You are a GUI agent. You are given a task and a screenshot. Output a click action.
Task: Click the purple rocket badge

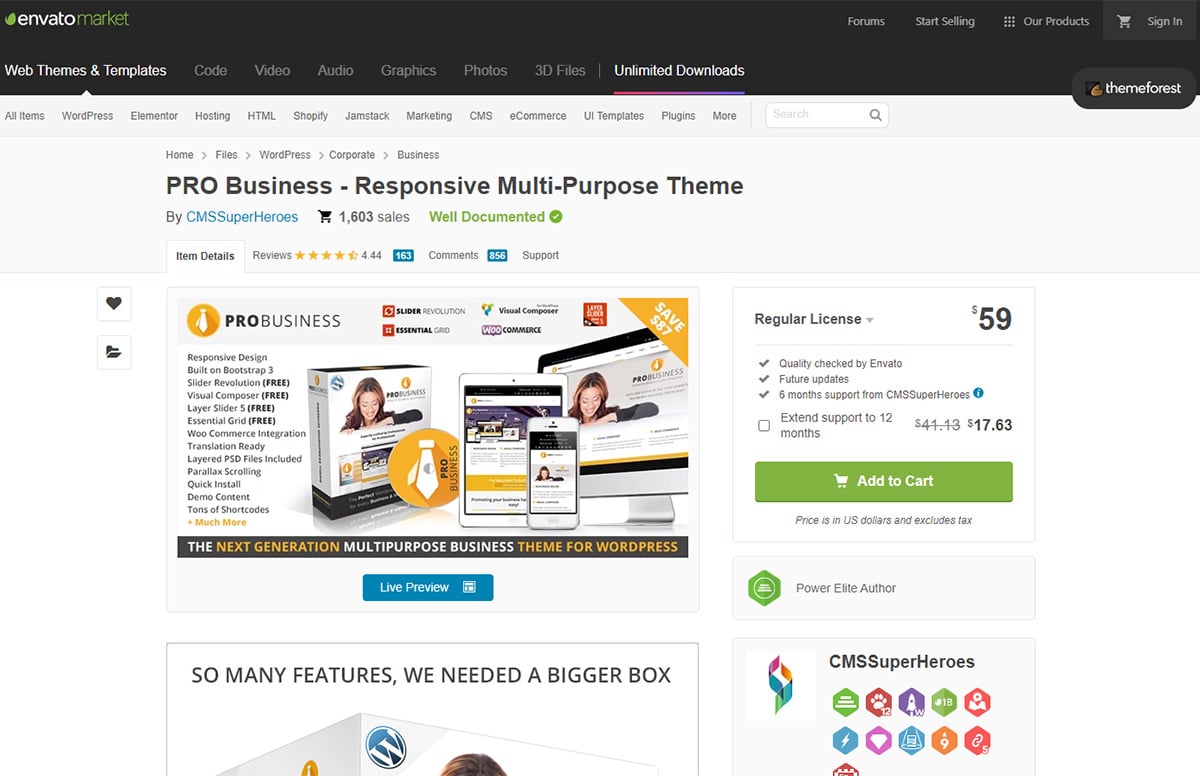pyautogui.click(x=912, y=702)
